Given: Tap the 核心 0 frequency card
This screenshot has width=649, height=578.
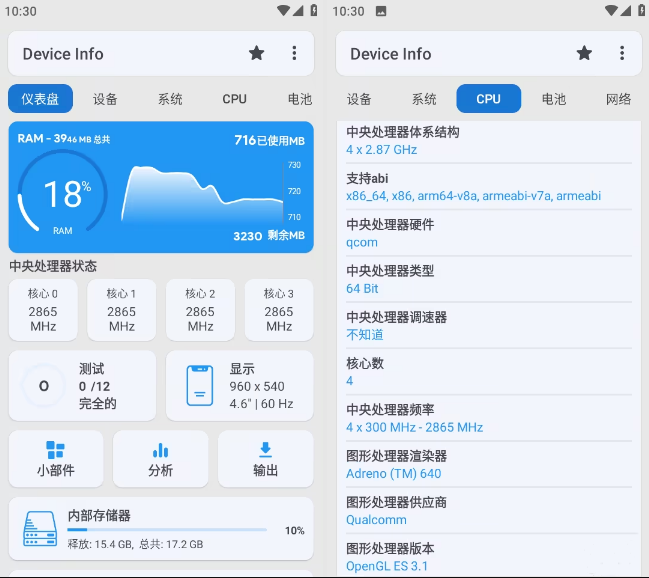Looking at the screenshot, I should click(x=43, y=310).
